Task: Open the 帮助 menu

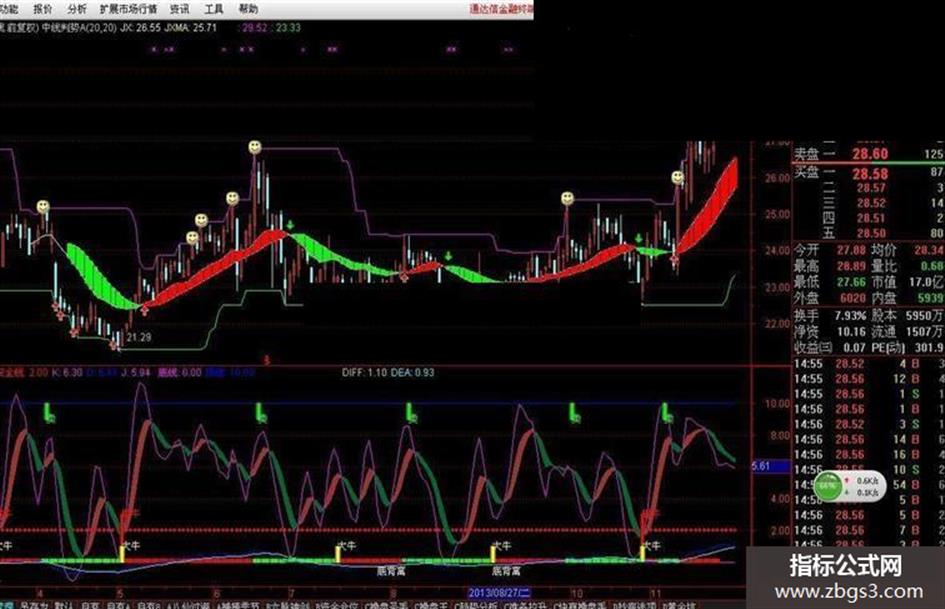Action: [248, 9]
